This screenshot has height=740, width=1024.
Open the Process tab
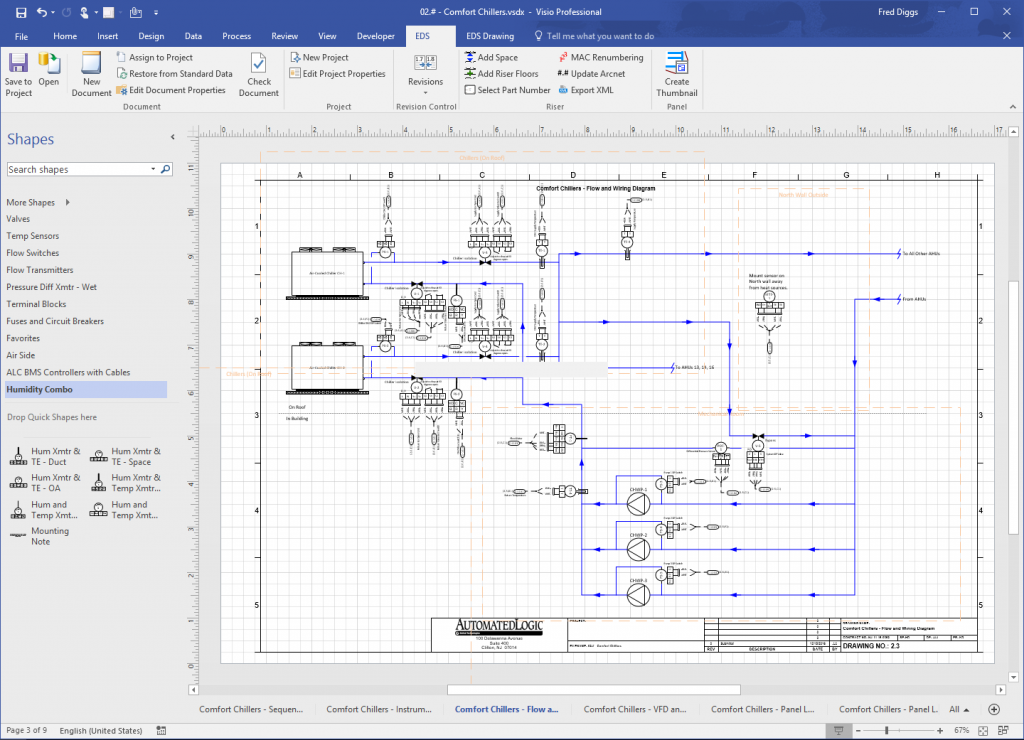(236, 36)
